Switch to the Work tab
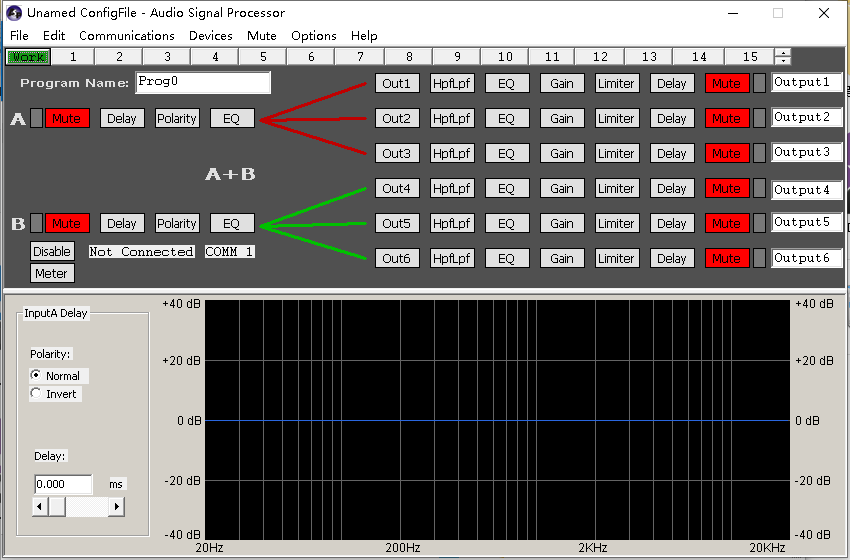Screen dimensions: 850x560 (28, 56)
